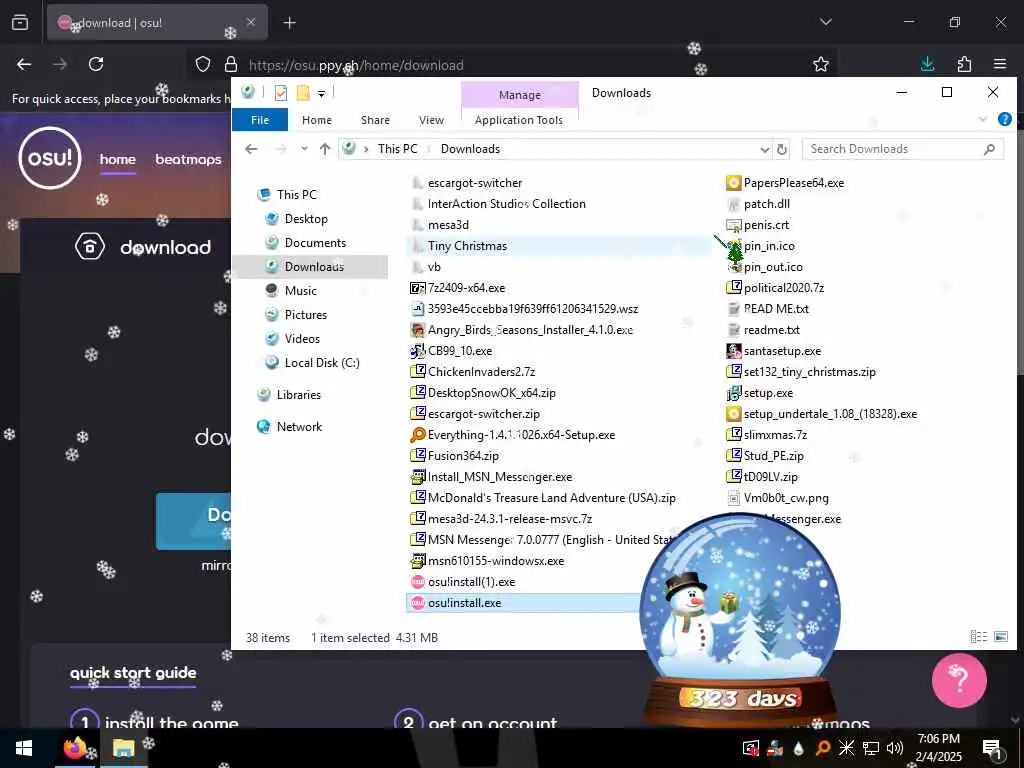This screenshot has width=1024, height=768.
Task: Open the Share ribbon tab
Action: [376, 120]
